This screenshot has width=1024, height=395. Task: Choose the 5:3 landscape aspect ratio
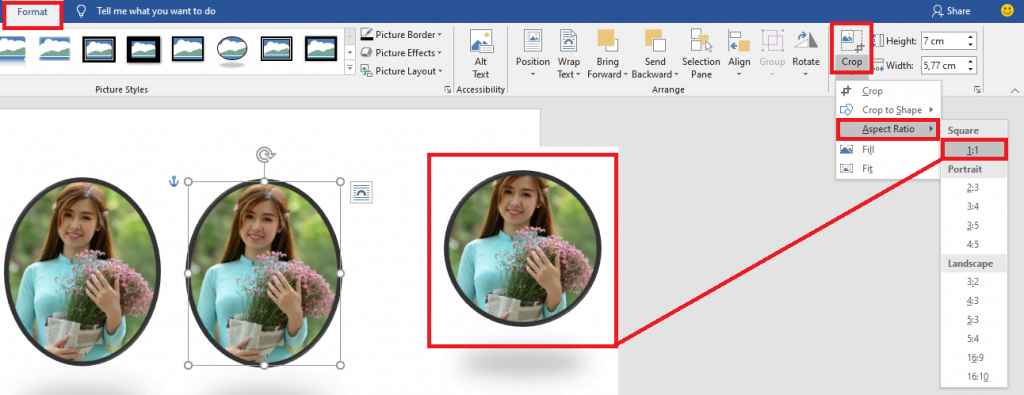coord(974,321)
